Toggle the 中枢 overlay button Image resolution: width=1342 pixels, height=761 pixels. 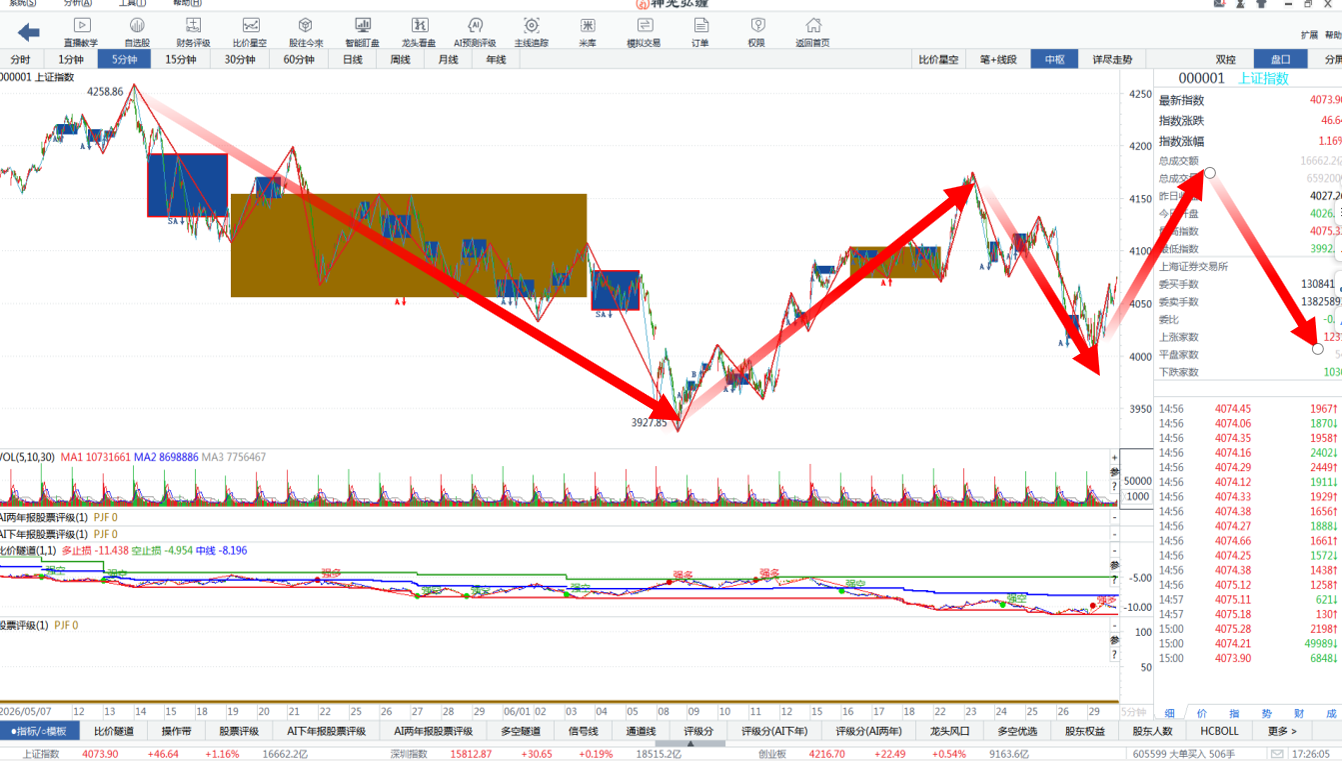[1055, 60]
